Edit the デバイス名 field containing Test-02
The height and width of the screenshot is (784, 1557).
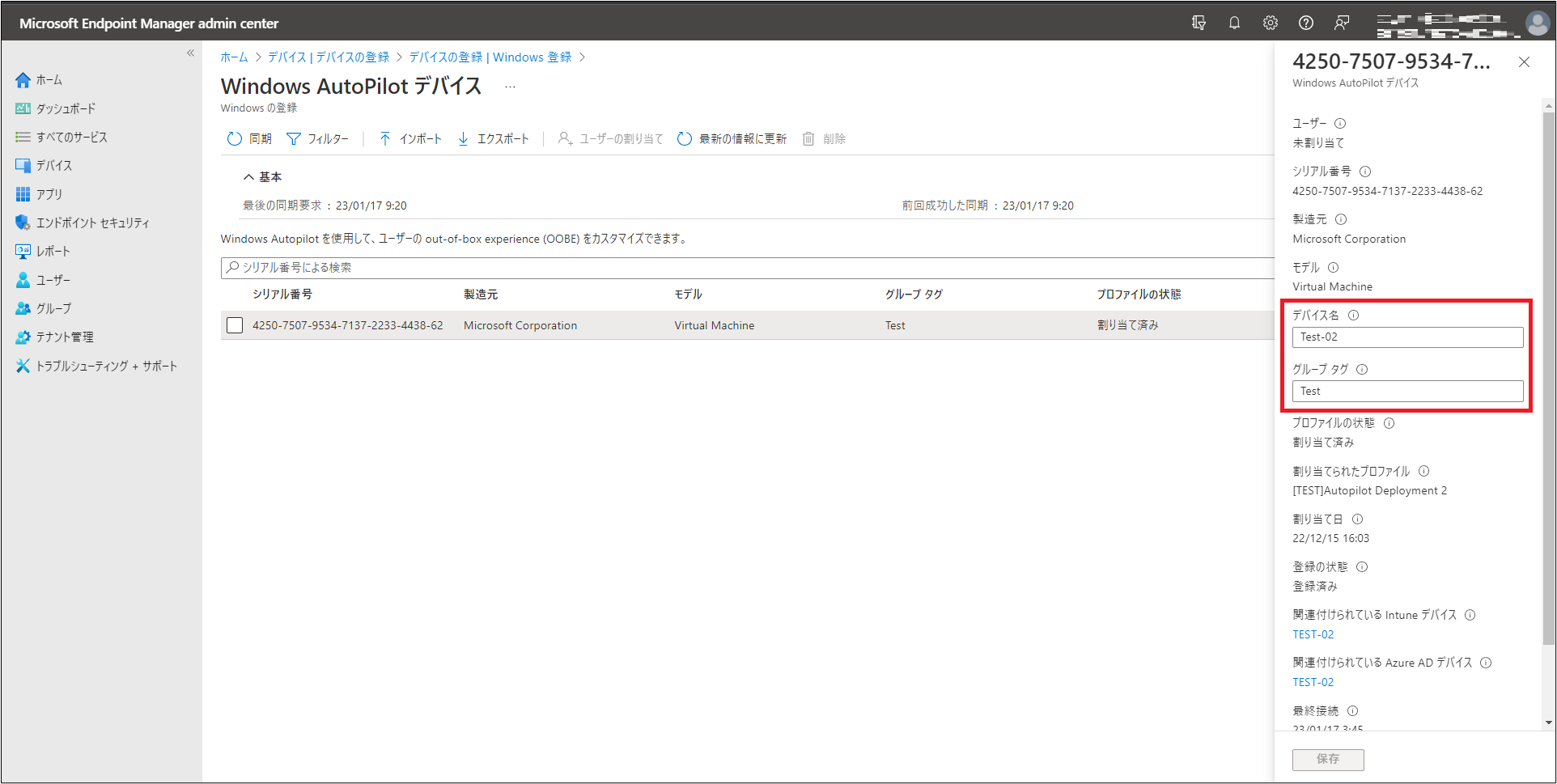(x=1407, y=337)
